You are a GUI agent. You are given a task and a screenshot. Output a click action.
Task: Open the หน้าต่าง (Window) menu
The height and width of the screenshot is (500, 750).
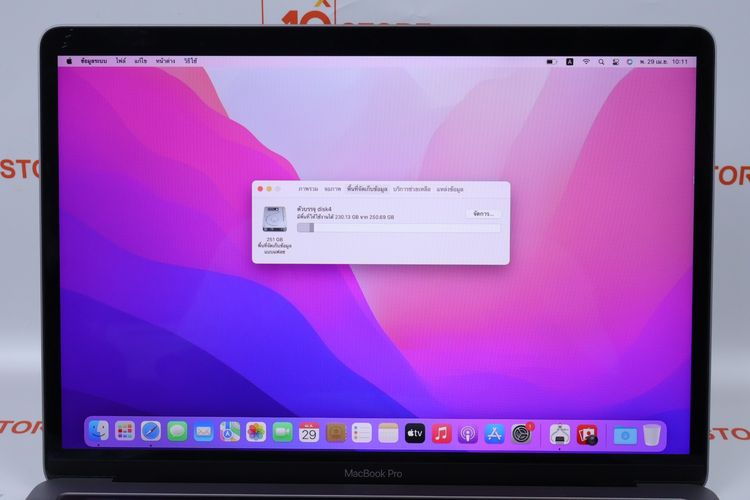165,61
